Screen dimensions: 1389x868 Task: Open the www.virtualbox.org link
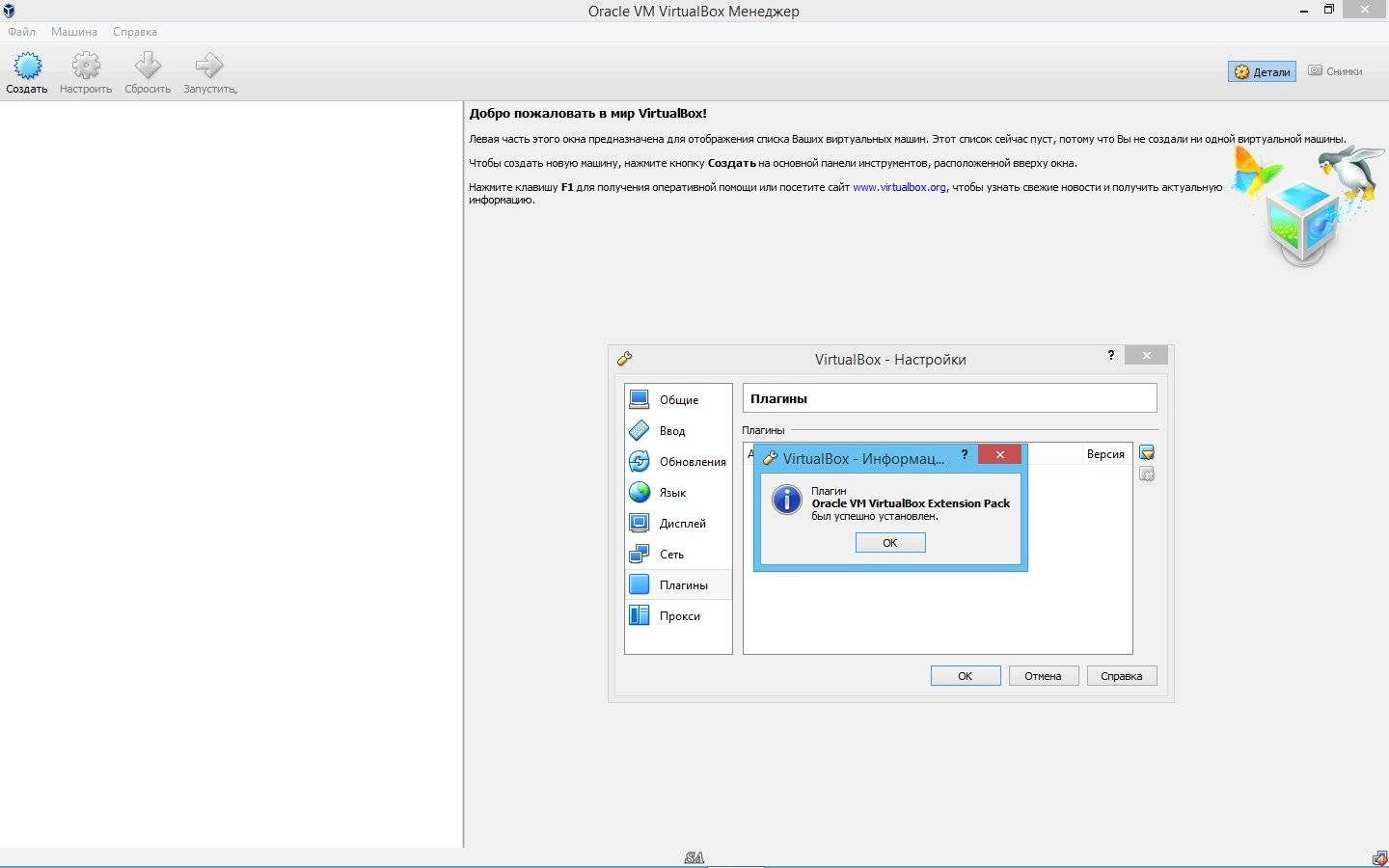(x=899, y=187)
